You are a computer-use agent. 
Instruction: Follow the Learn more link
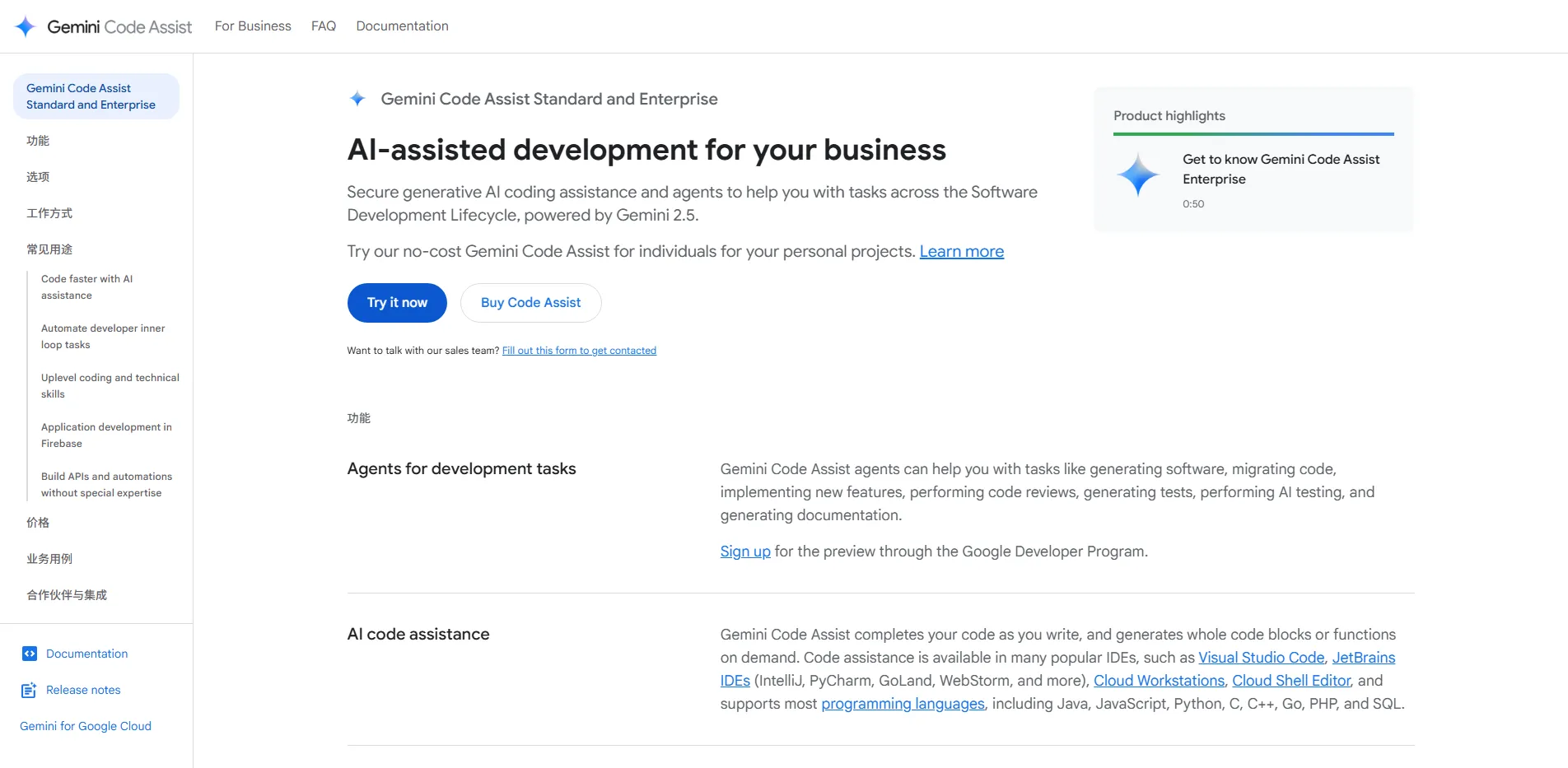pyautogui.click(x=962, y=251)
